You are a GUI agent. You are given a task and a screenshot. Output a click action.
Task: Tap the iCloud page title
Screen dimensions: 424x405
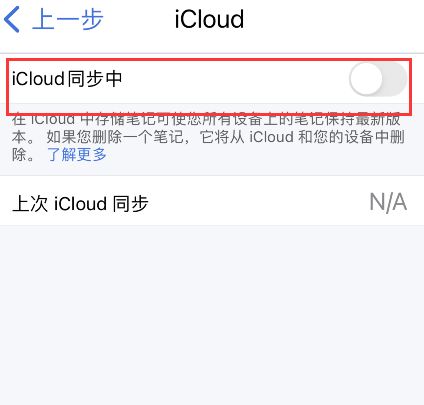[209, 19]
